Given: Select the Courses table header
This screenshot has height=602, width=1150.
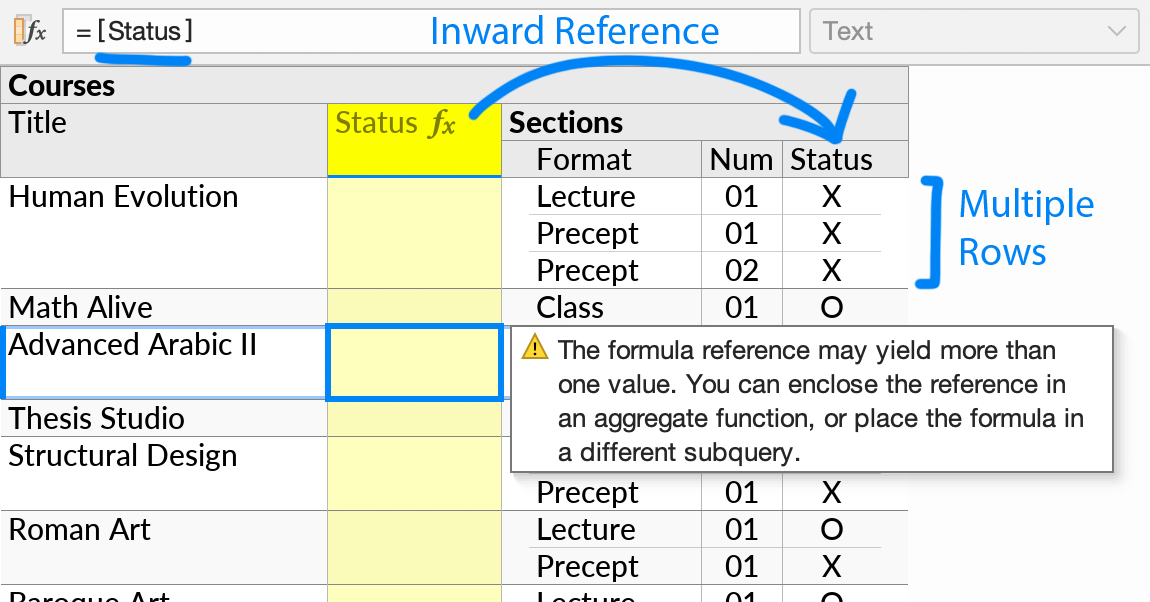Looking at the screenshot, I should tap(62, 85).
